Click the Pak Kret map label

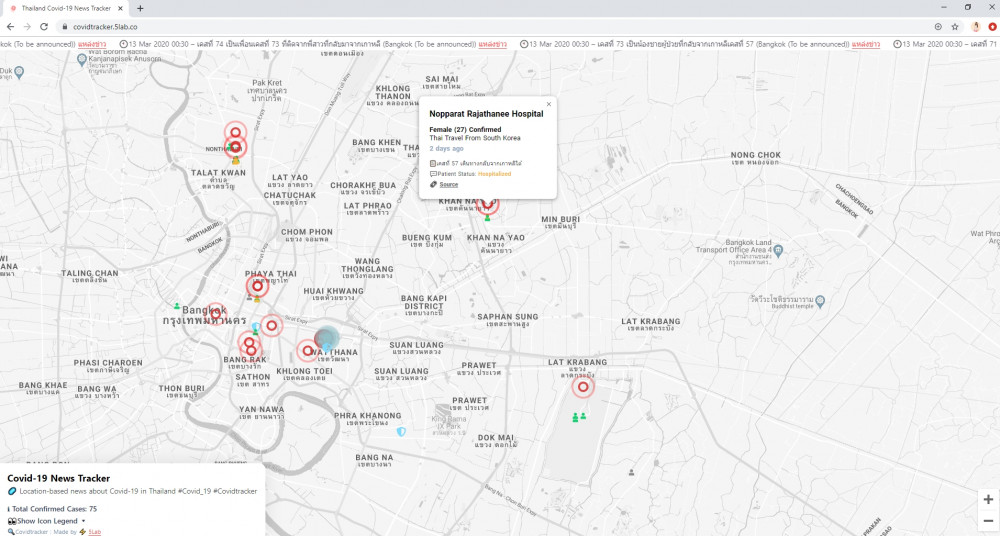coord(267,91)
